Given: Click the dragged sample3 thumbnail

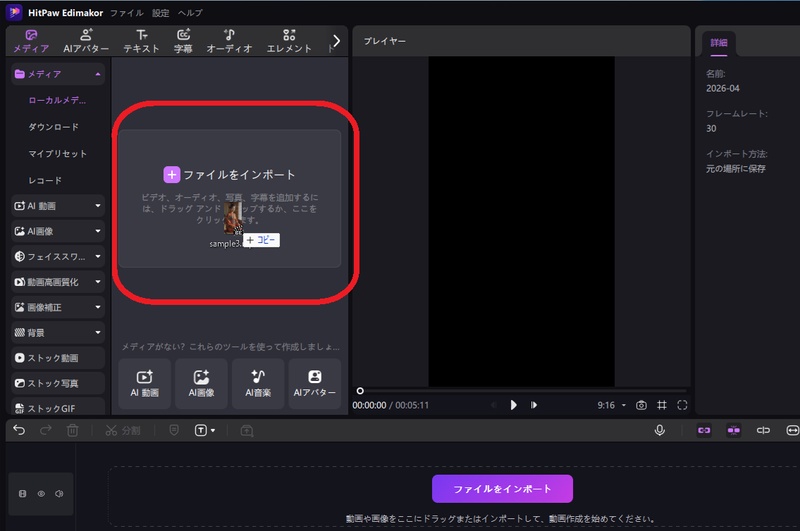Looking at the screenshot, I should [x=233, y=218].
